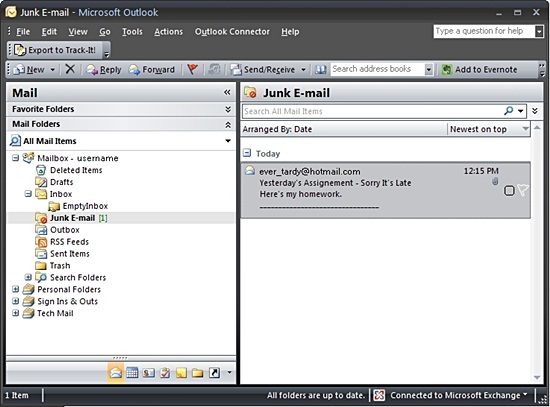Reply to the selected email
550x407 pixels.
[104, 69]
